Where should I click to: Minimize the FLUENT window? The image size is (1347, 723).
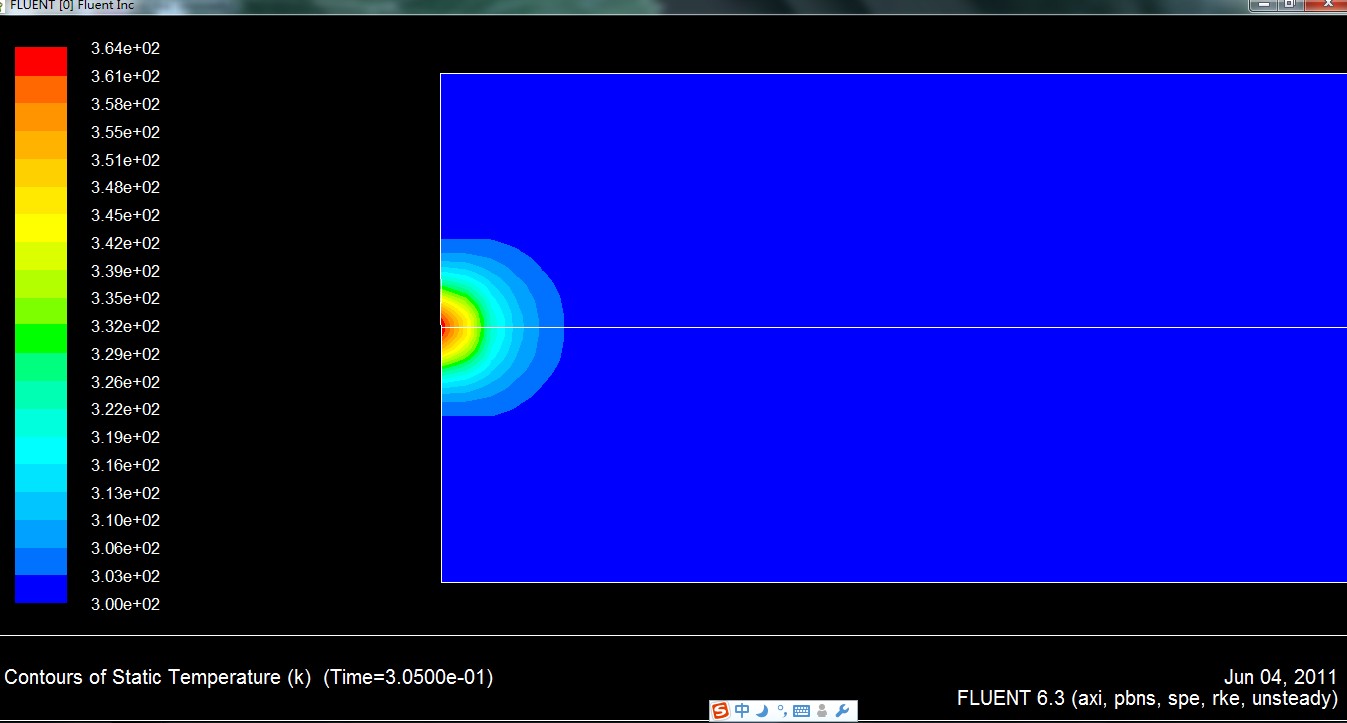point(1264,4)
